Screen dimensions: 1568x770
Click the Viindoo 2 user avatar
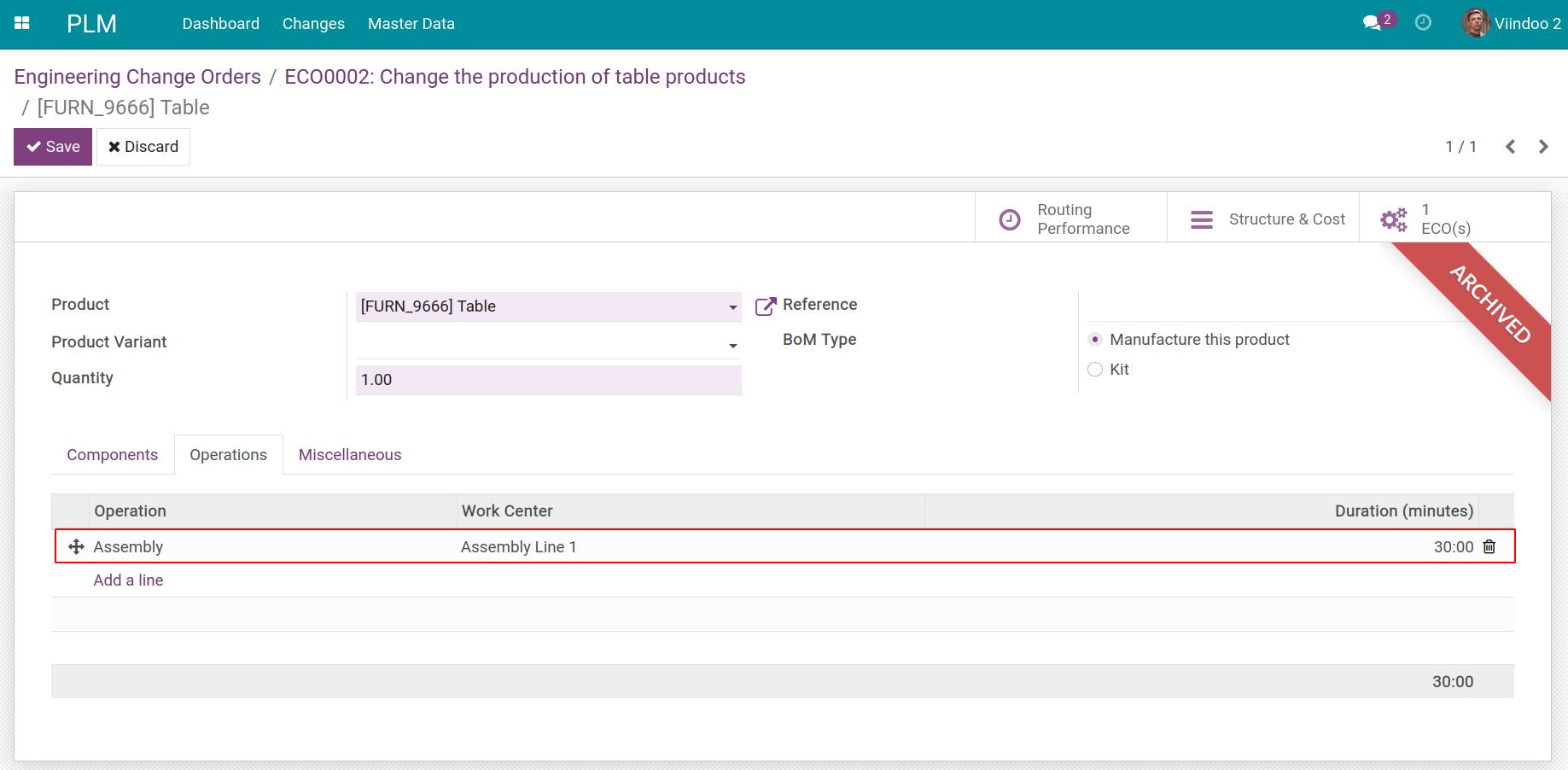1474,23
